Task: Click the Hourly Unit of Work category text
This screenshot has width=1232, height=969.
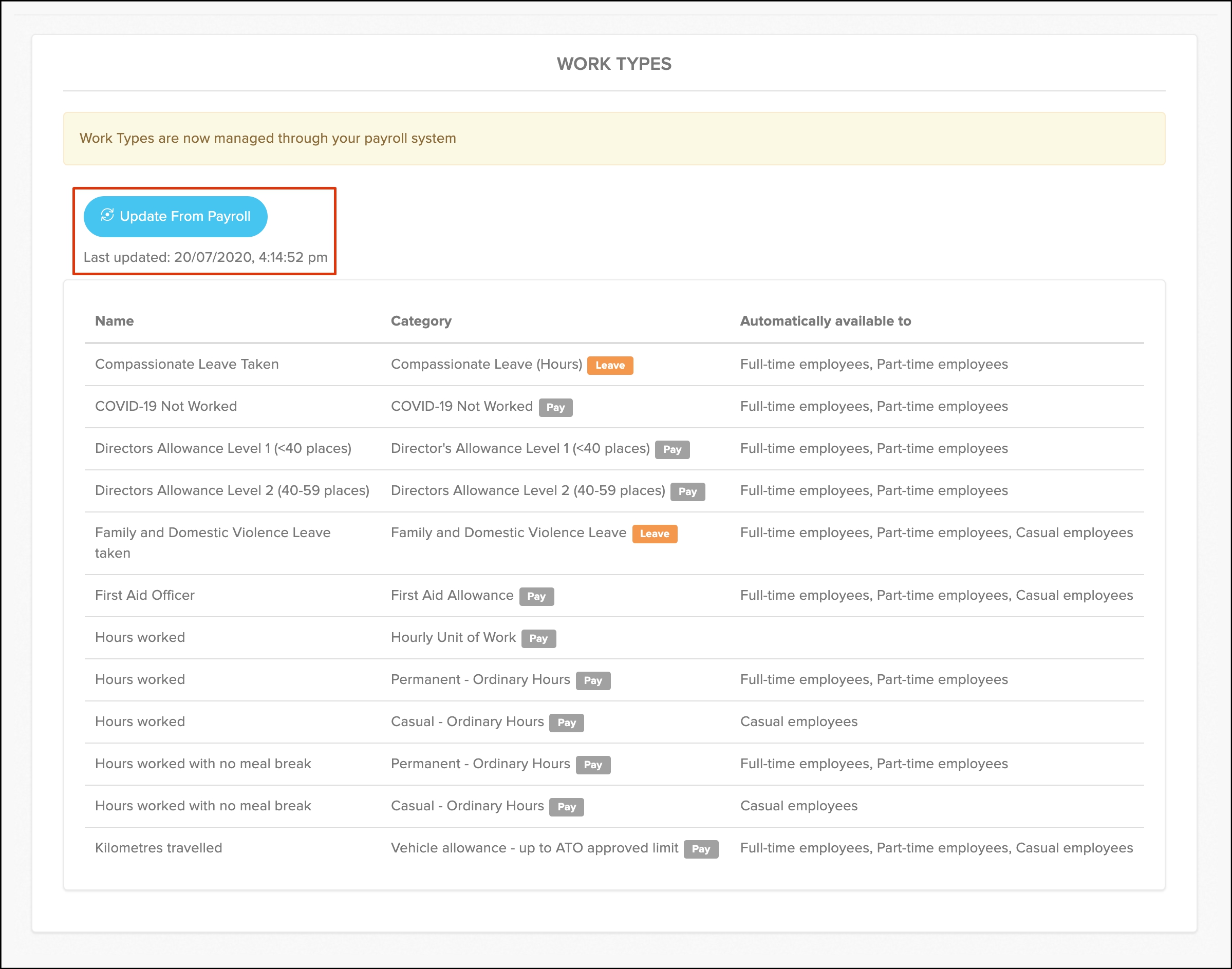Action: (x=454, y=637)
